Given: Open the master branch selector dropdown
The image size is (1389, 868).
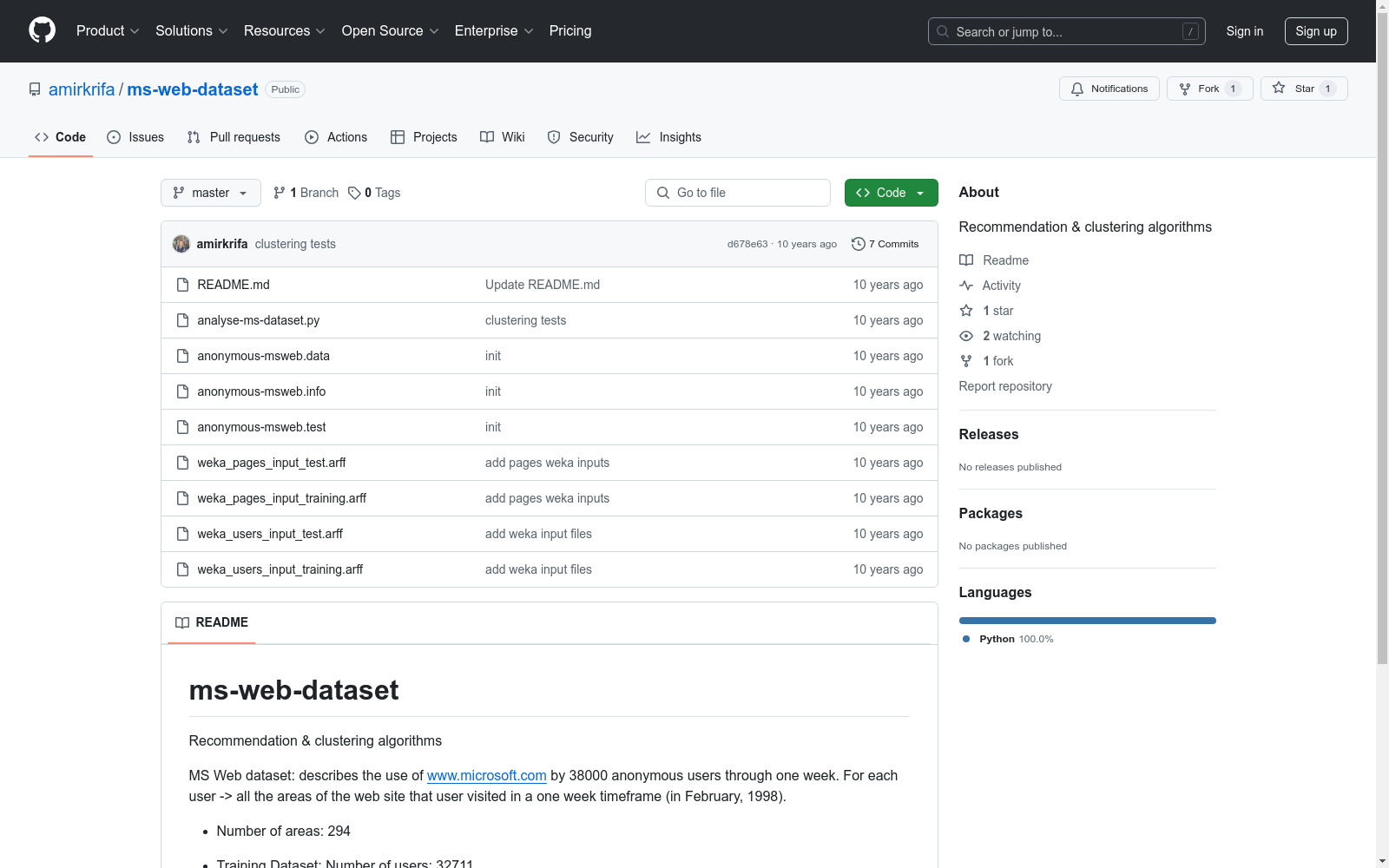Looking at the screenshot, I should pos(211,193).
